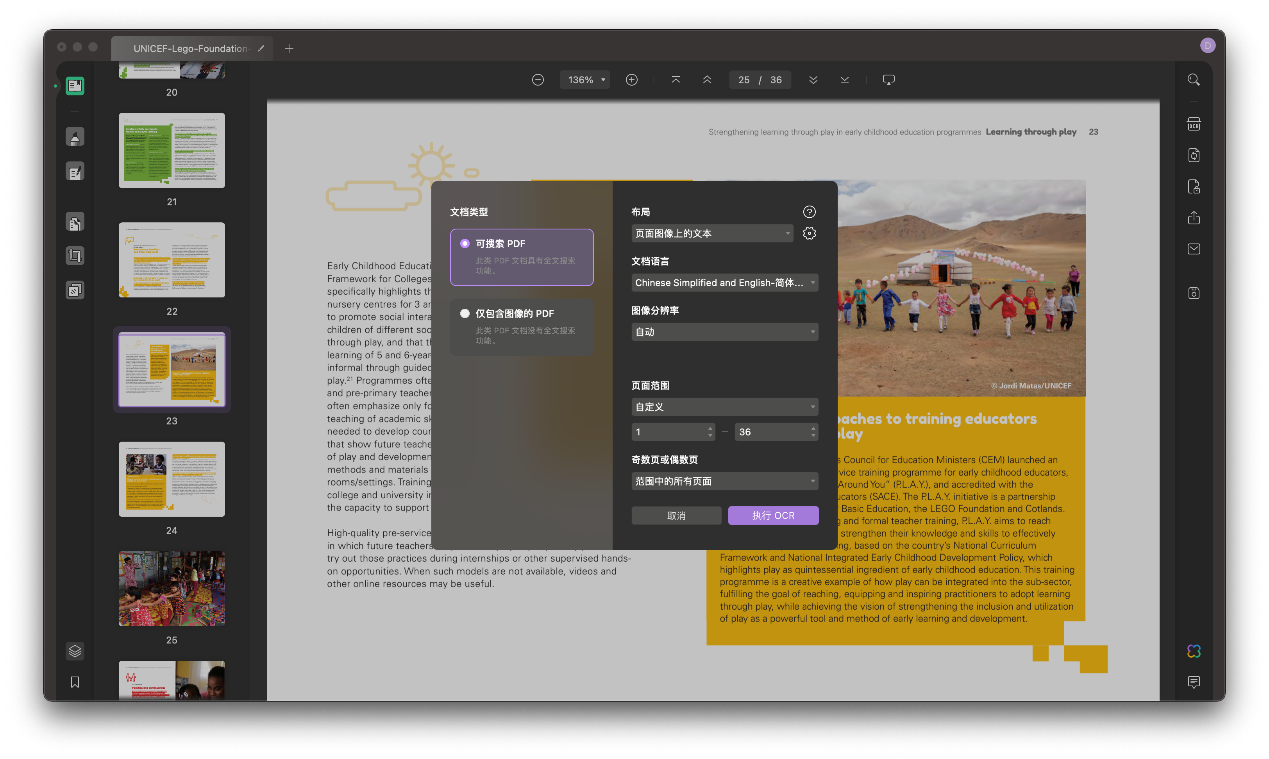1269x759 pixels.
Task: Jump to first page arrow icon
Action: click(x=676, y=80)
